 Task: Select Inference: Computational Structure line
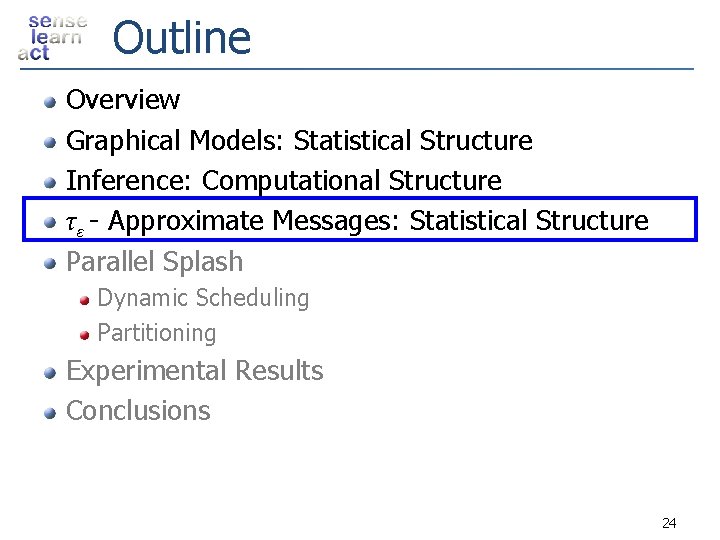click(x=283, y=181)
